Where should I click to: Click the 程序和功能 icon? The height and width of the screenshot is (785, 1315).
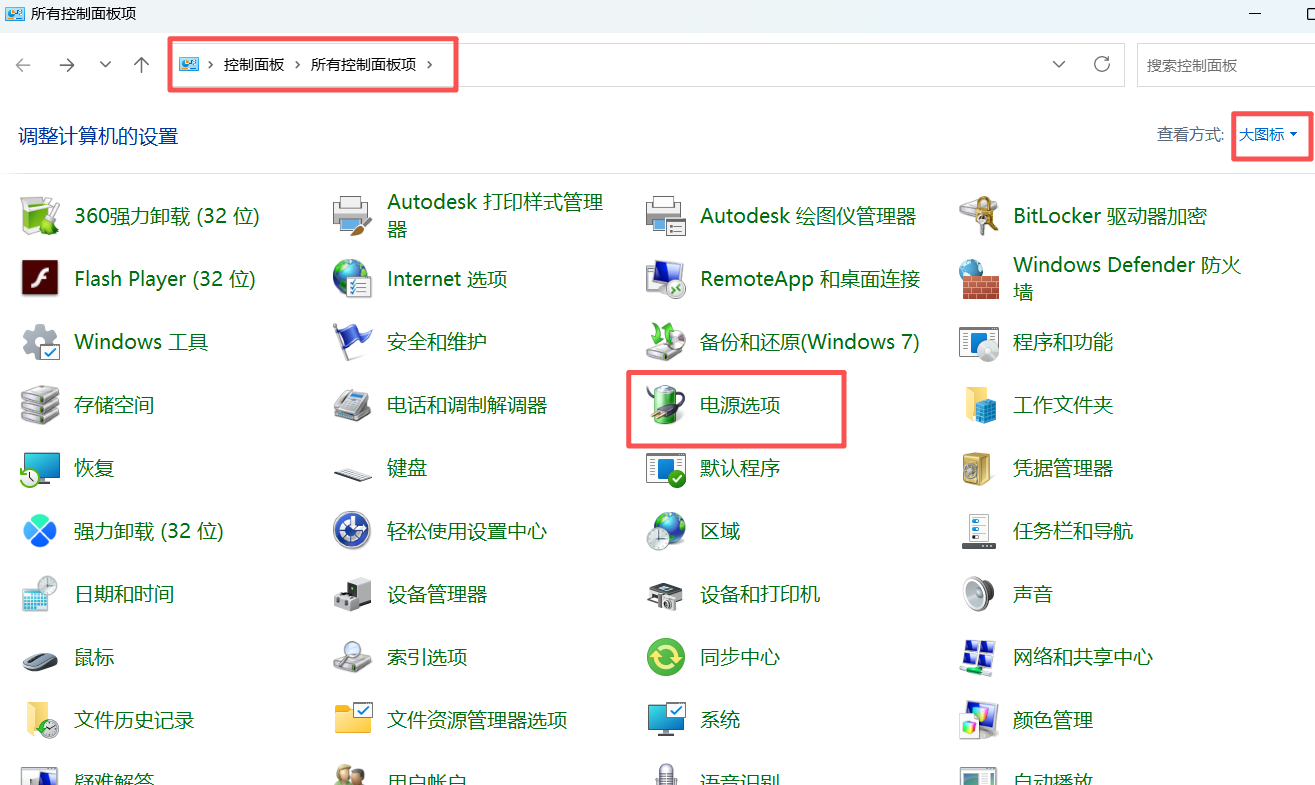pos(979,342)
